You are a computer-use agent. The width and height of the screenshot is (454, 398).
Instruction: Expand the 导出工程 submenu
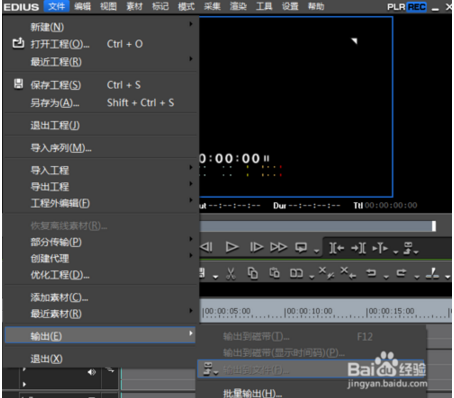click(x=100, y=186)
